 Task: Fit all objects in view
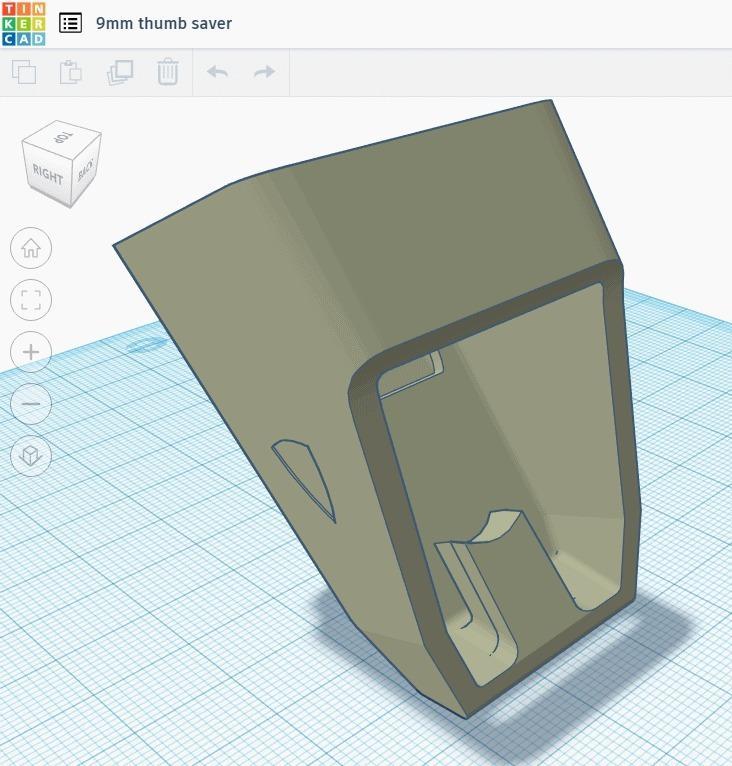click(x=31, y=300)
